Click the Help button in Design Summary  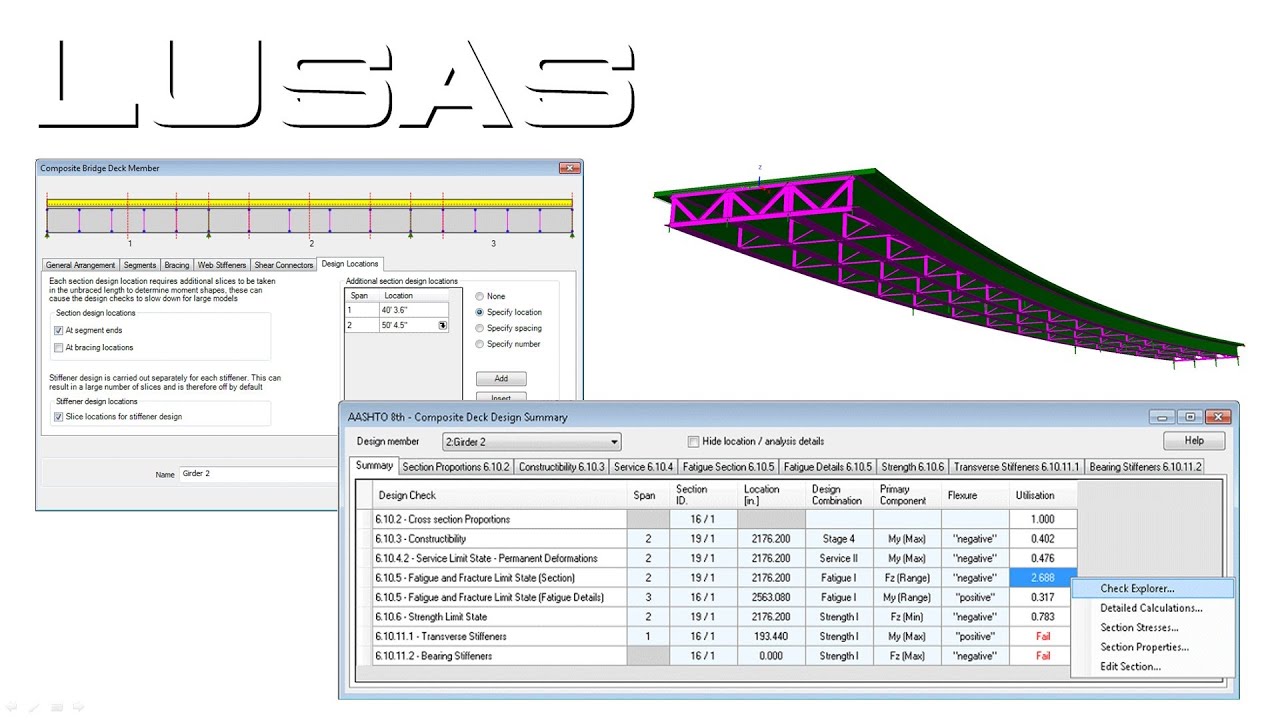click(x=1194, y=441)
